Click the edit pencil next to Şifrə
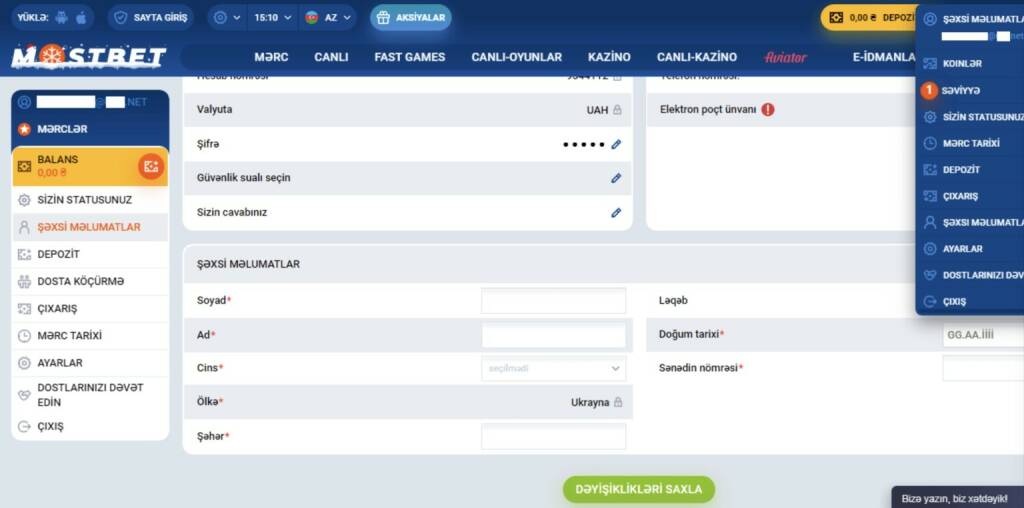 point(616,144)
